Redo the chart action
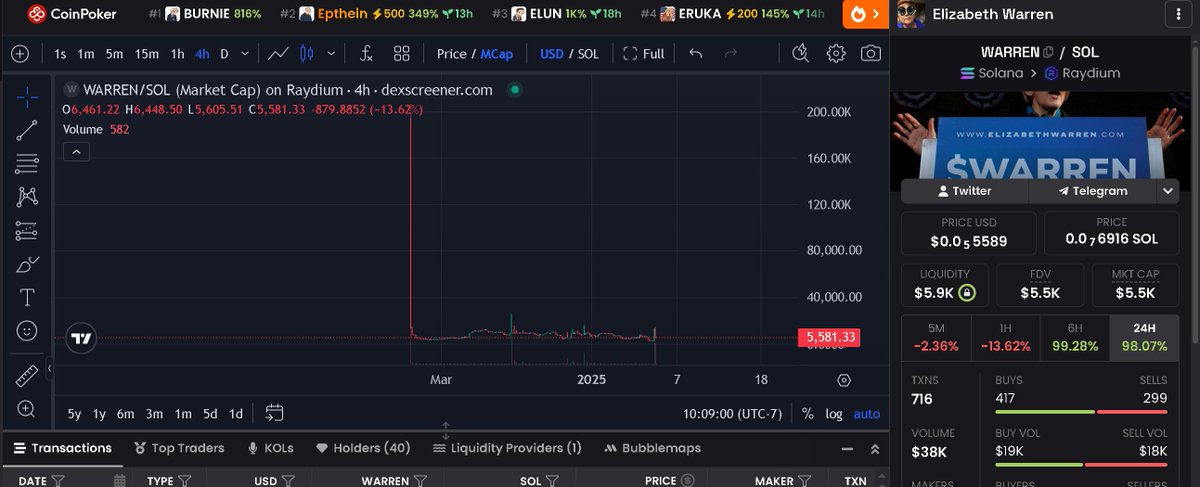 730,53
